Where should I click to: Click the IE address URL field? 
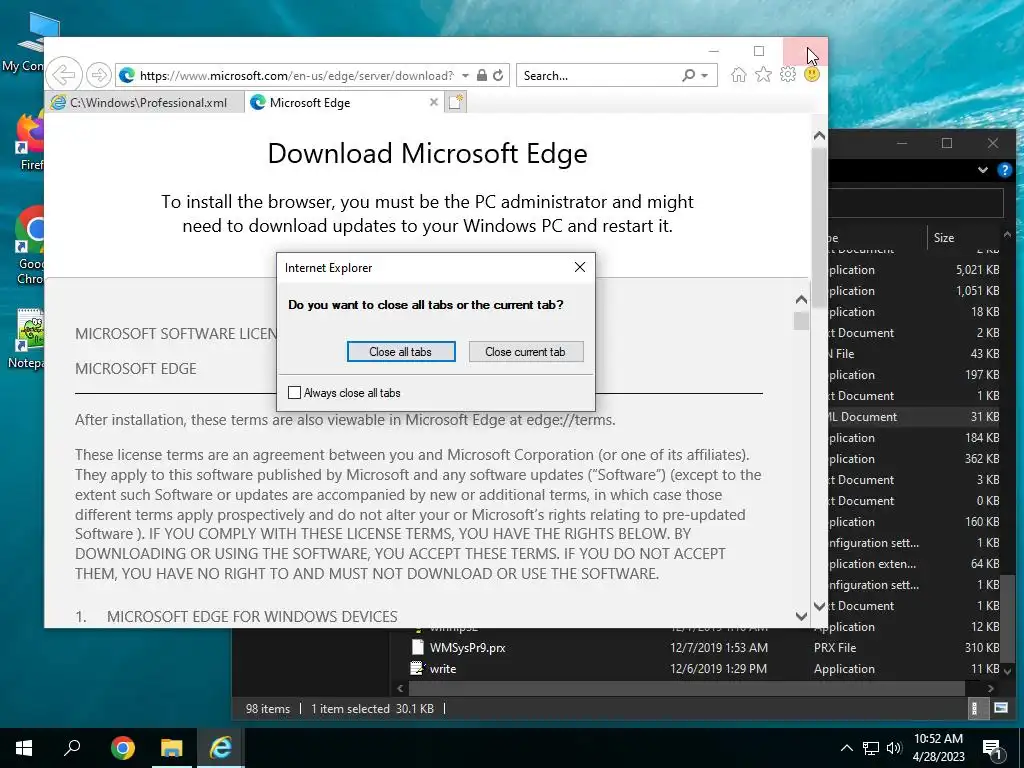pos(296,76)
